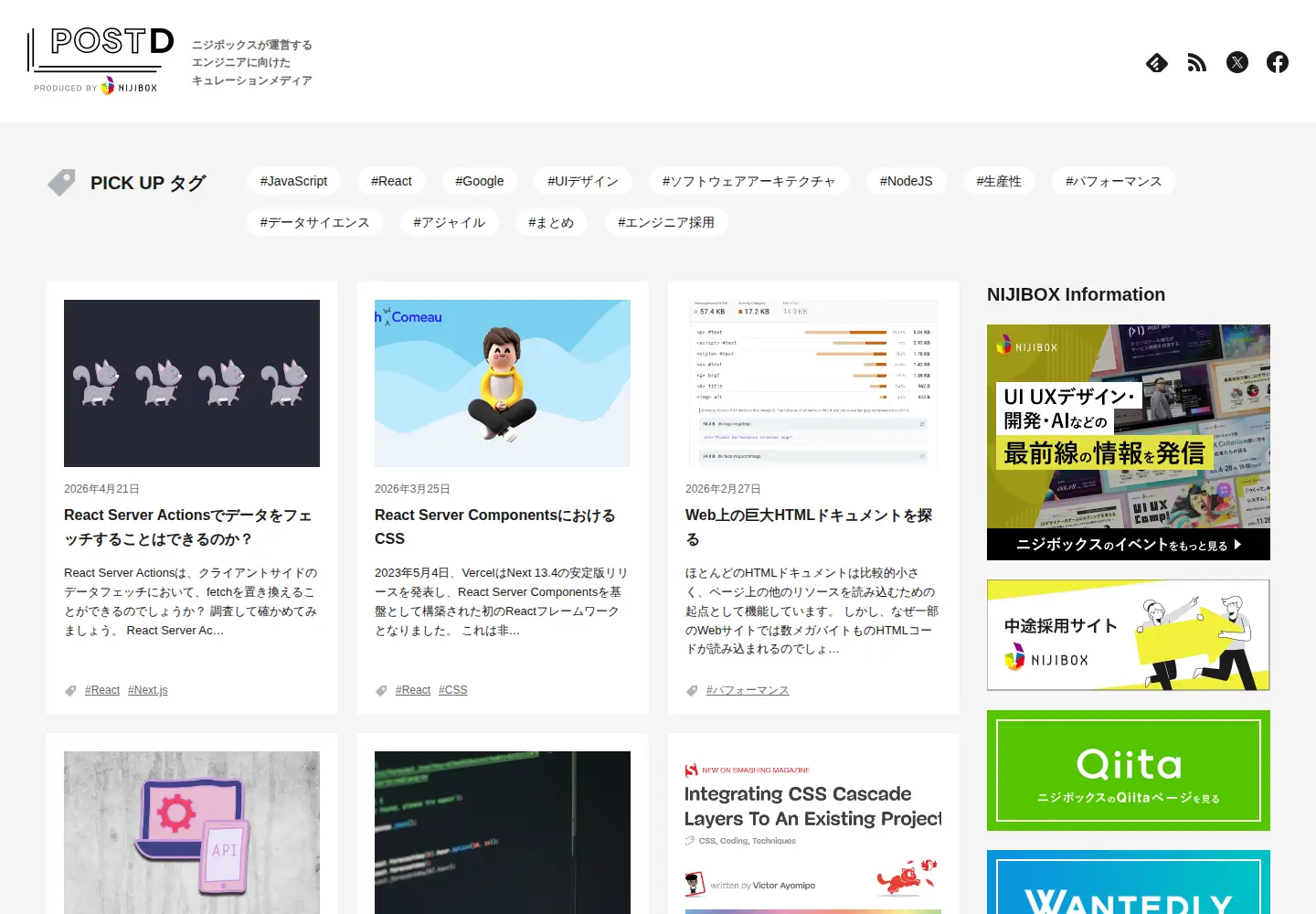Click the PICK UP タグ tag icon
The width and height of the screenshot is (1316, 914).
click(x=61, y=183)
